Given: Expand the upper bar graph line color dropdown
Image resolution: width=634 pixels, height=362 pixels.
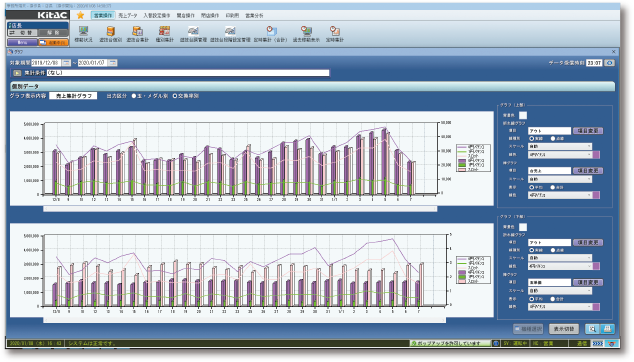Looking at the screenshot, I should tap(560, 195).
